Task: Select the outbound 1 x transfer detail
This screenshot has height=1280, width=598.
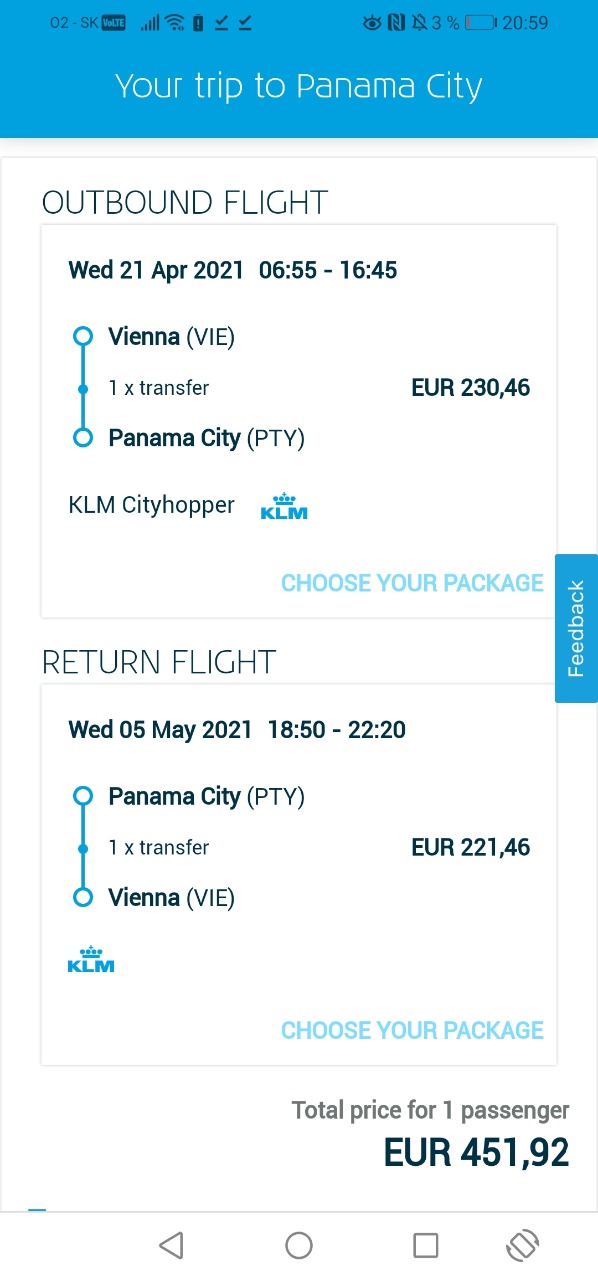Action: (x=159, y=388)
